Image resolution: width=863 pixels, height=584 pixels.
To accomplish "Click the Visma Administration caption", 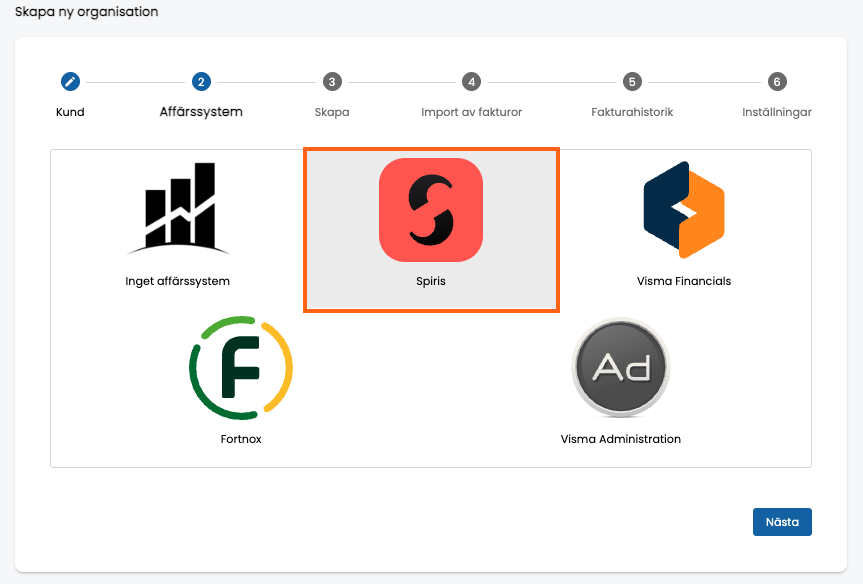I will 621,439.
